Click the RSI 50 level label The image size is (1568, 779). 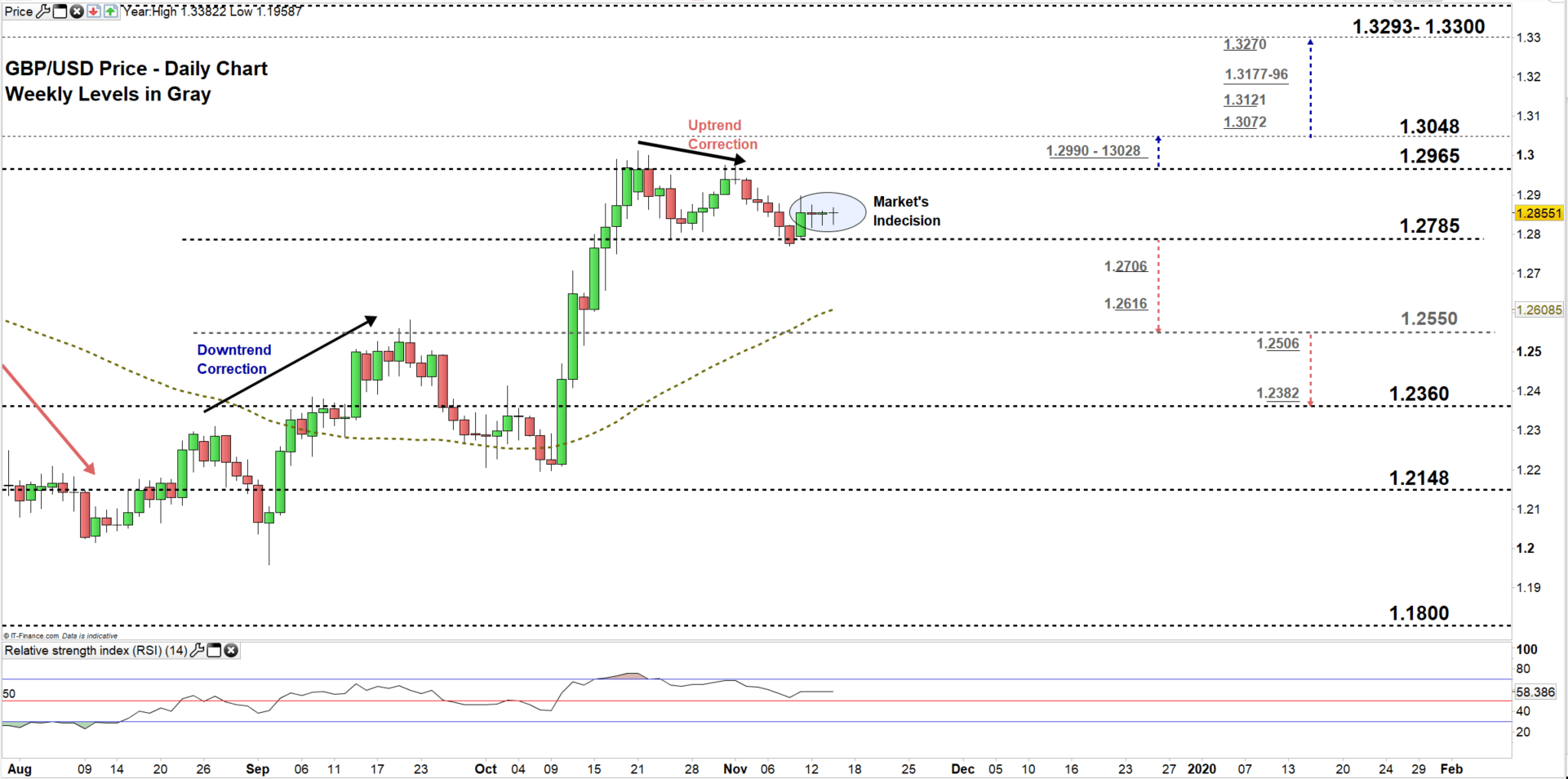(x=9, y=694)
